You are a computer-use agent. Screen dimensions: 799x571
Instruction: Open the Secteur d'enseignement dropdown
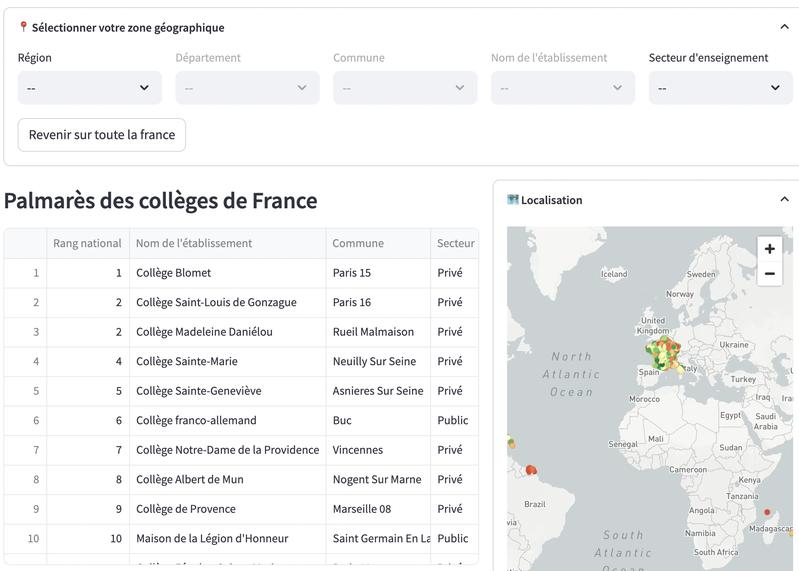[x=721, y=88]
